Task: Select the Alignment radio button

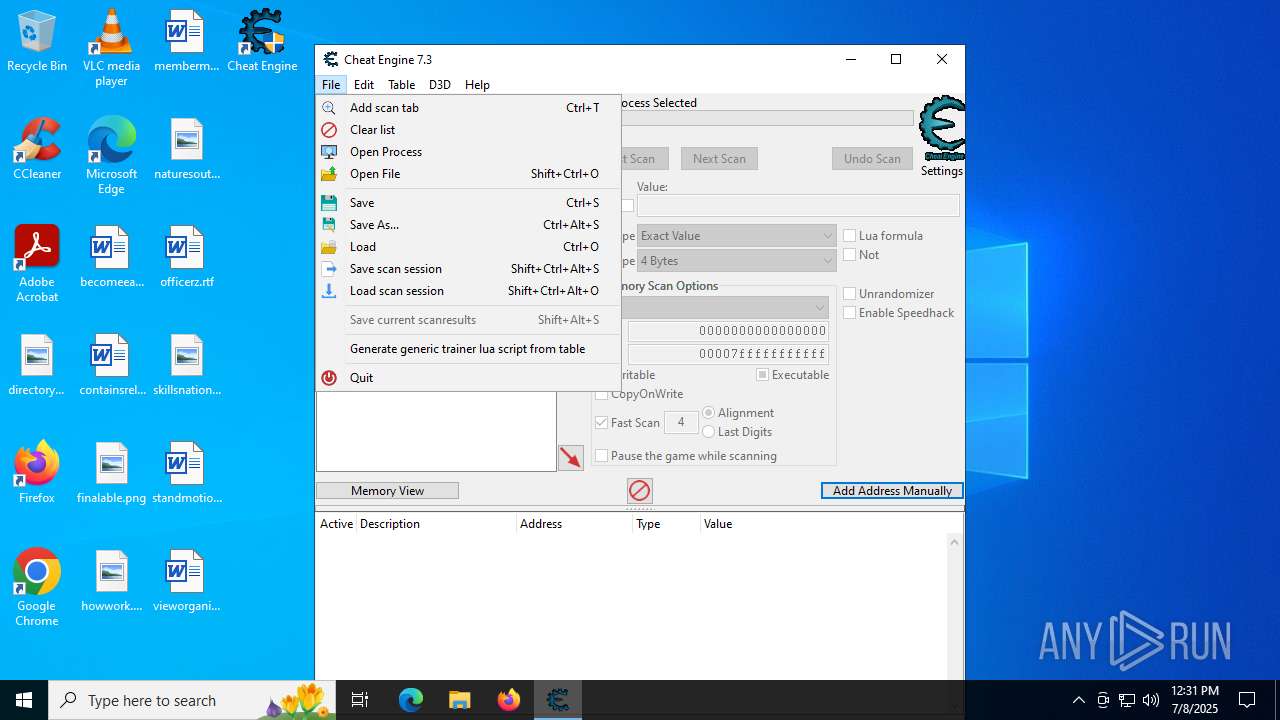Action: 709,413
